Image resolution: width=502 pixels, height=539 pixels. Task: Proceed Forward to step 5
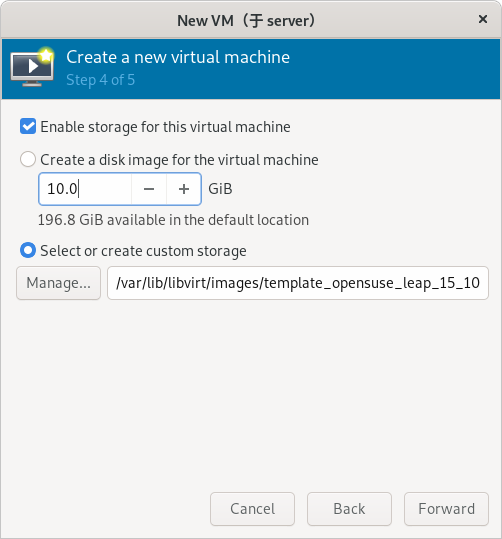446,509
